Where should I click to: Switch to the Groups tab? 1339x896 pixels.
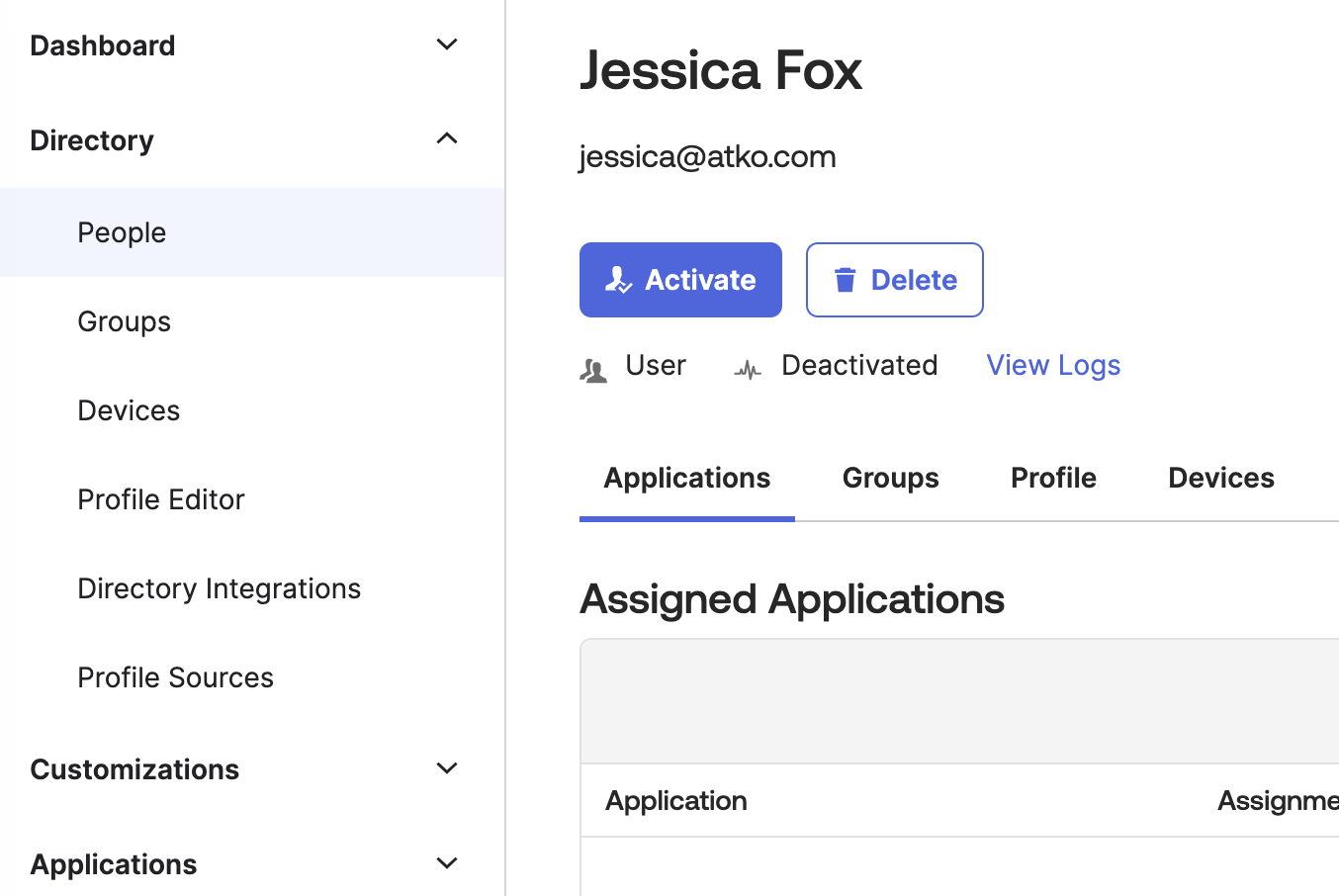[x=890, y=478]
